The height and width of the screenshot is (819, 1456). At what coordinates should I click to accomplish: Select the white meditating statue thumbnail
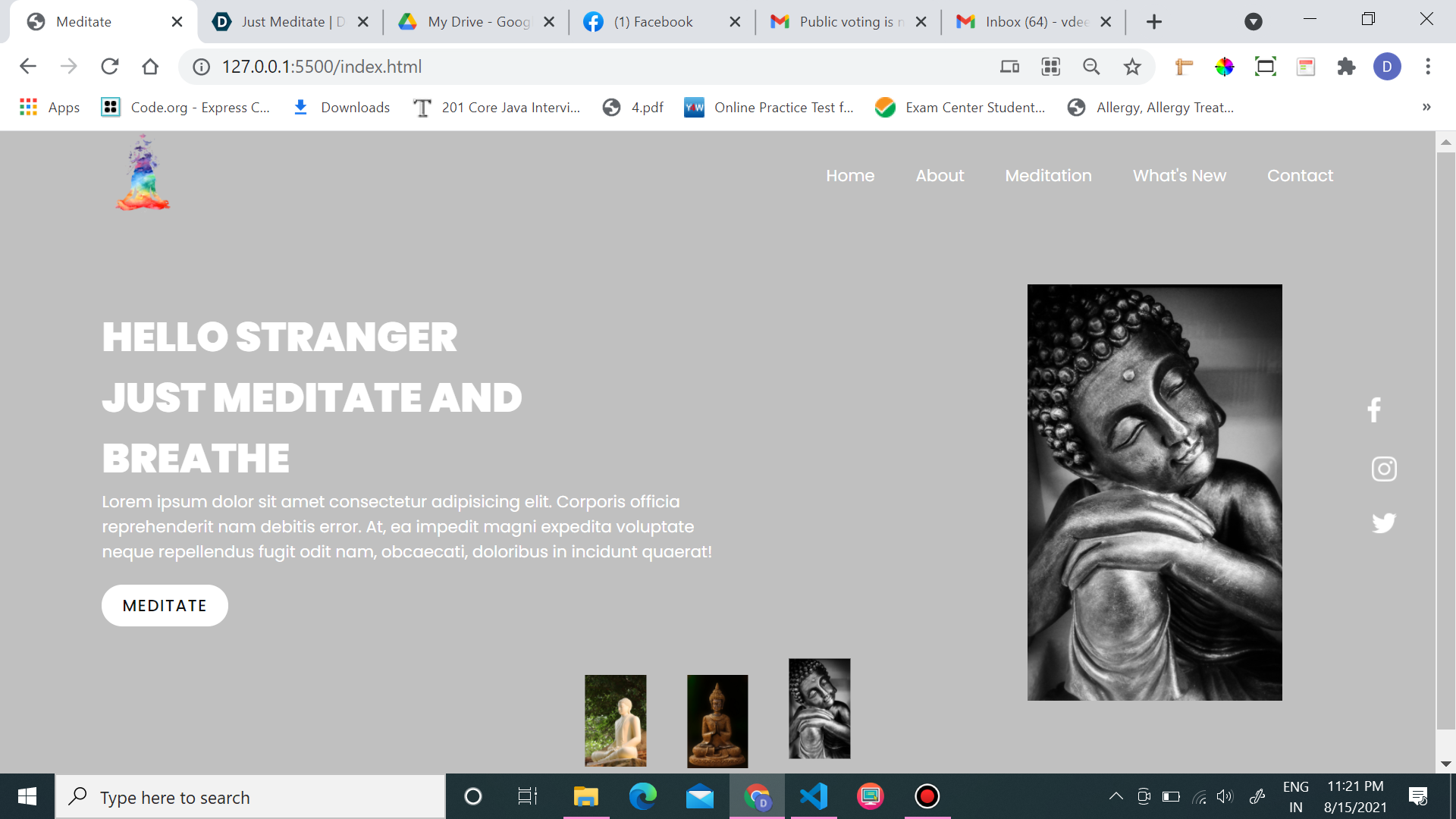(616, 720)
